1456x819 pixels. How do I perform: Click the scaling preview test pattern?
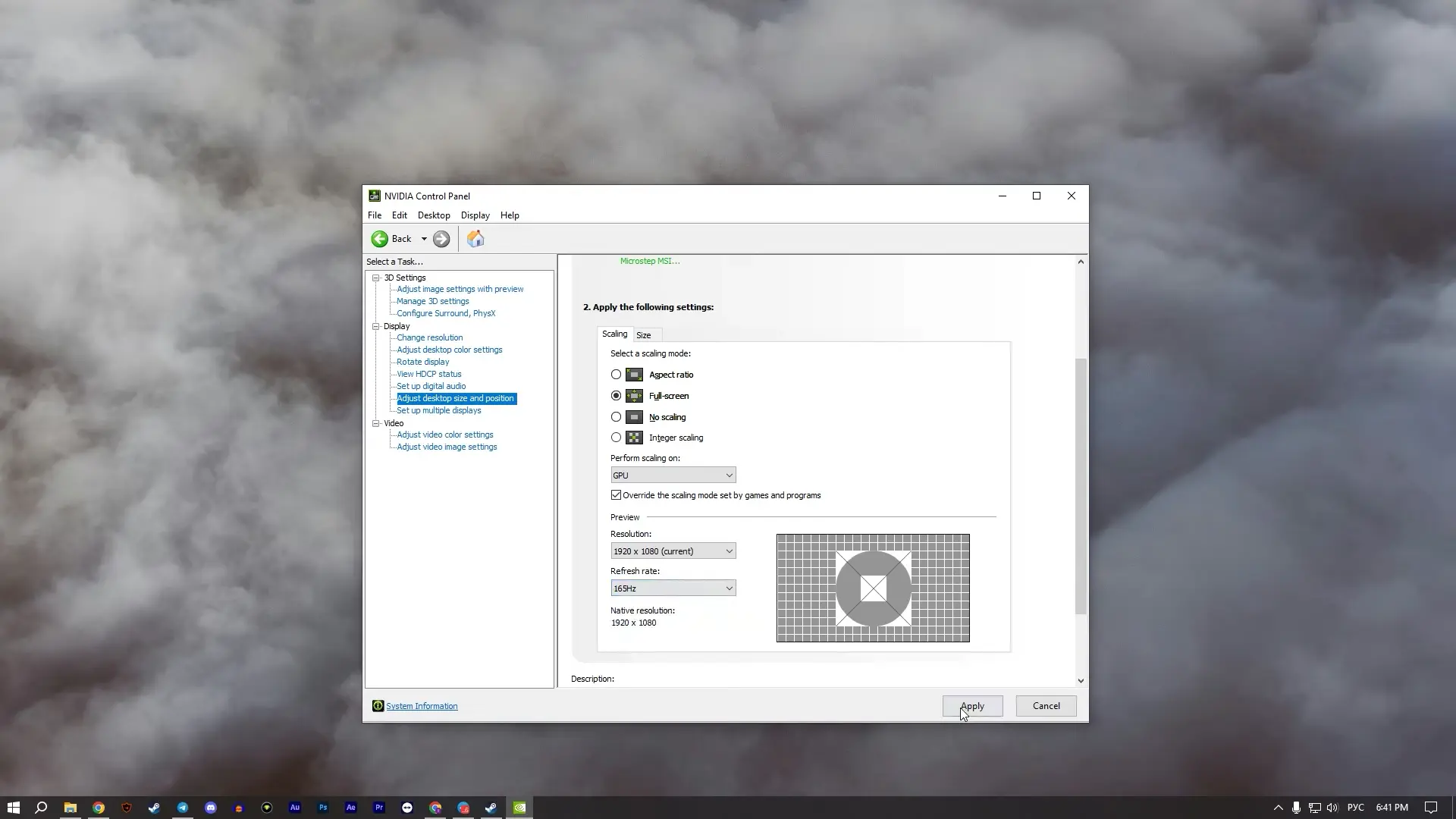click(x=873, y=588)
